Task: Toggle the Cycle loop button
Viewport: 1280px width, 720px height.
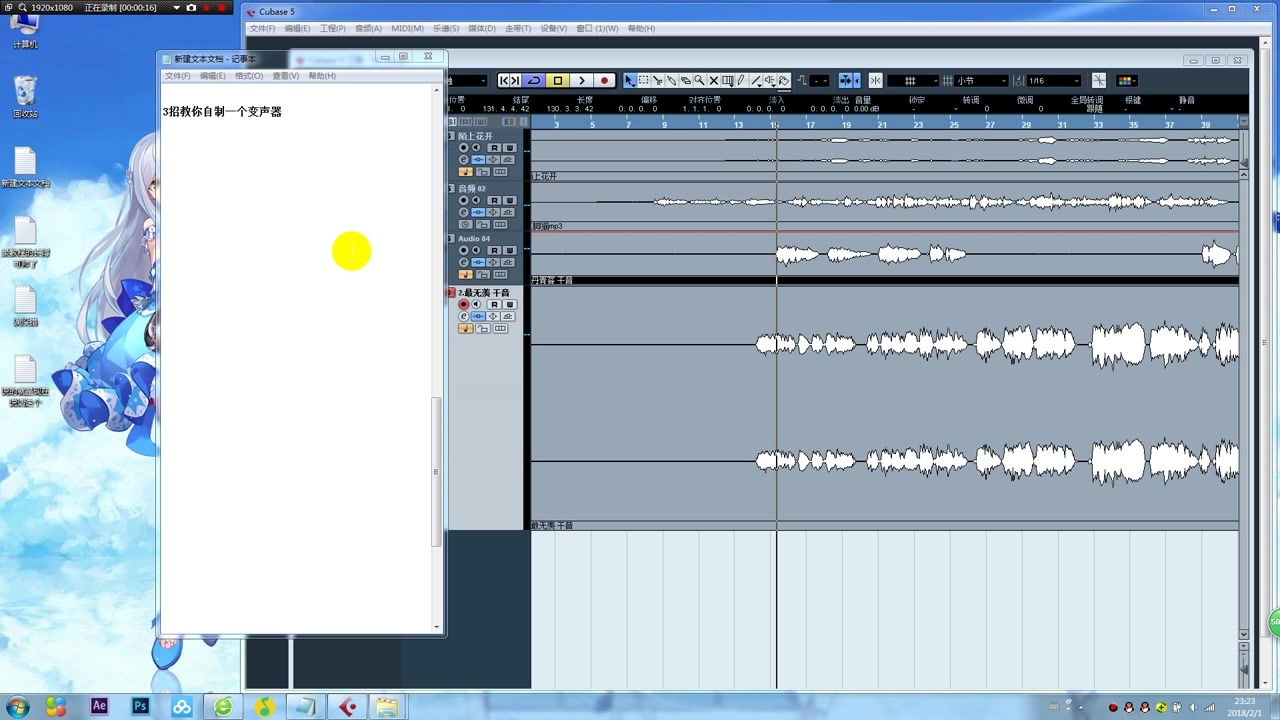Action: pyautogui.click(x=534, y=80)
